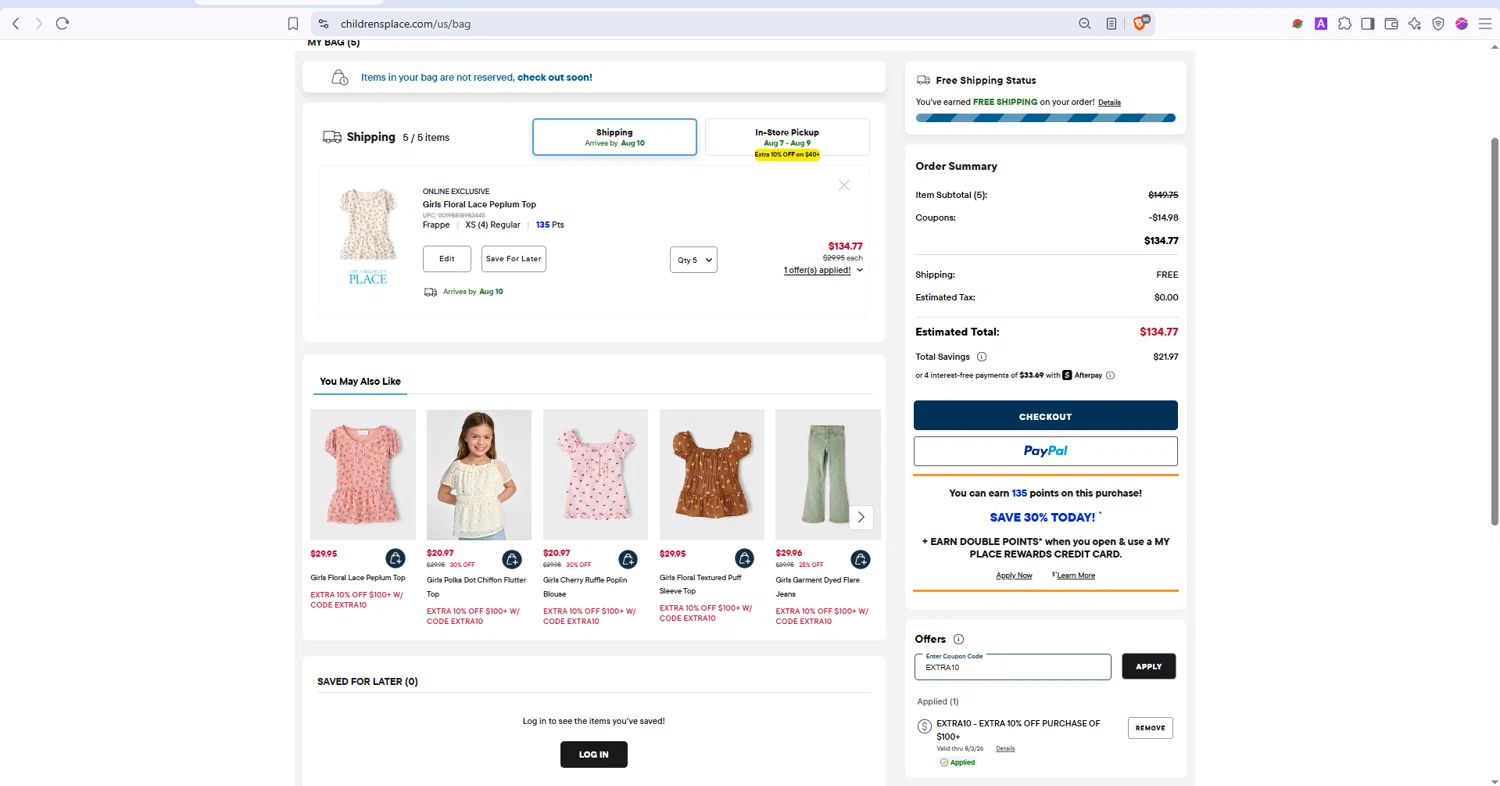The image size is (1500, 786).
Task: Click quick-add icon on Floral Textured Puff Sleeve Top
Action: pyautogui.click(x=744, y=558)
